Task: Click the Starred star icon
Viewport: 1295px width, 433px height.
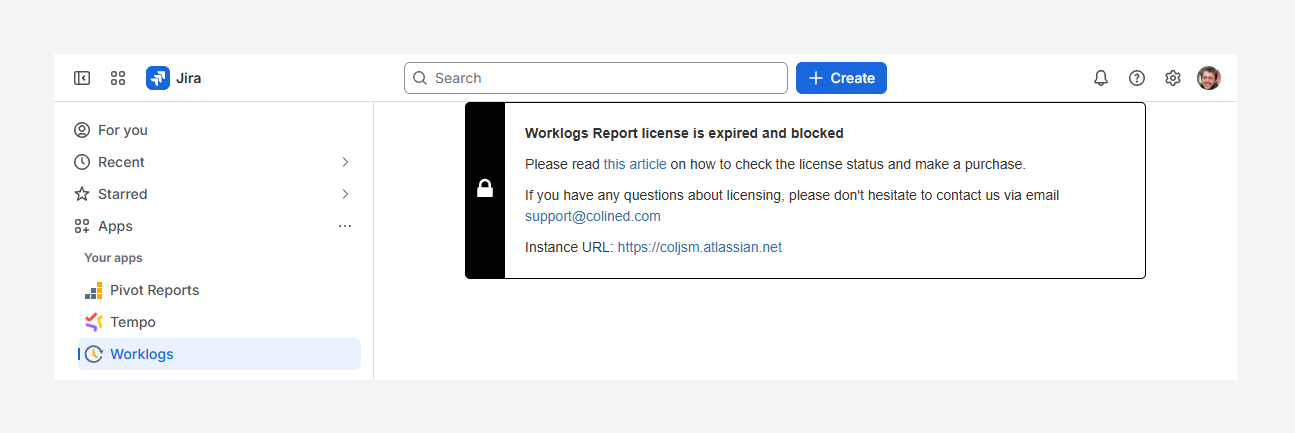Action: tap(82, 194)
